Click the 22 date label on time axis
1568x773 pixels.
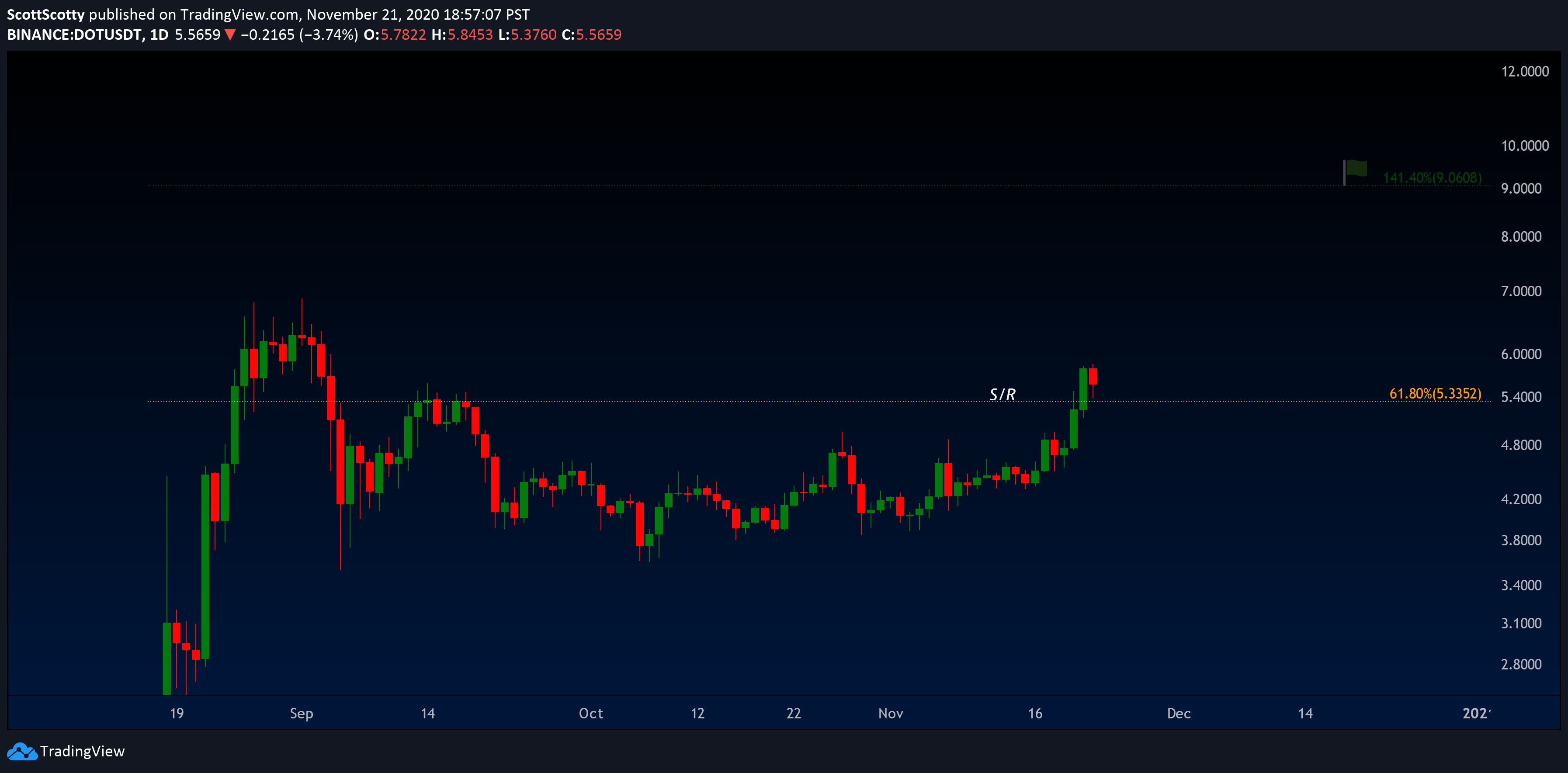pyautogui.click(x=794, y=714)
